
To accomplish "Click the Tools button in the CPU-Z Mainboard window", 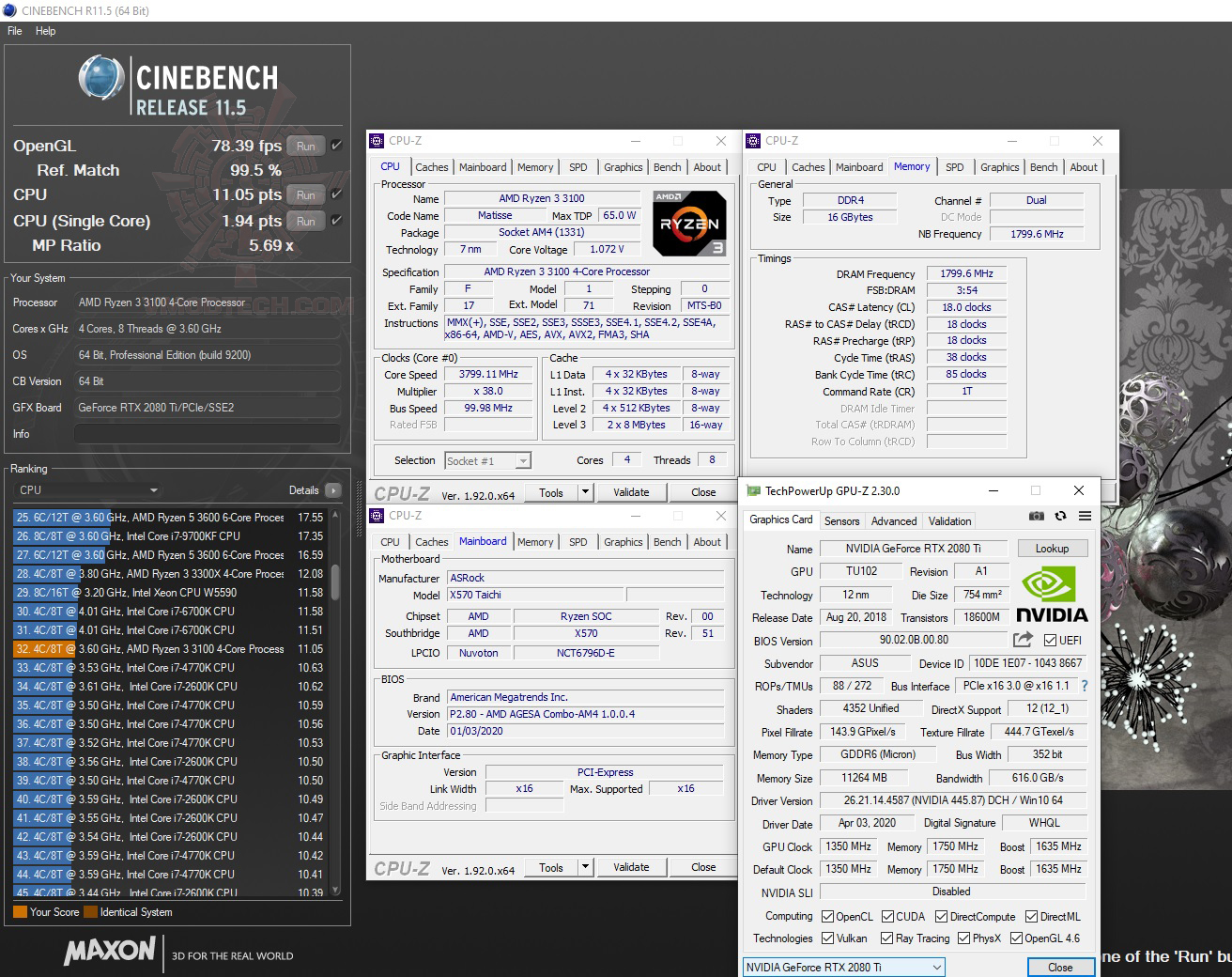I will pyautogui.click(x=551, y=867).
